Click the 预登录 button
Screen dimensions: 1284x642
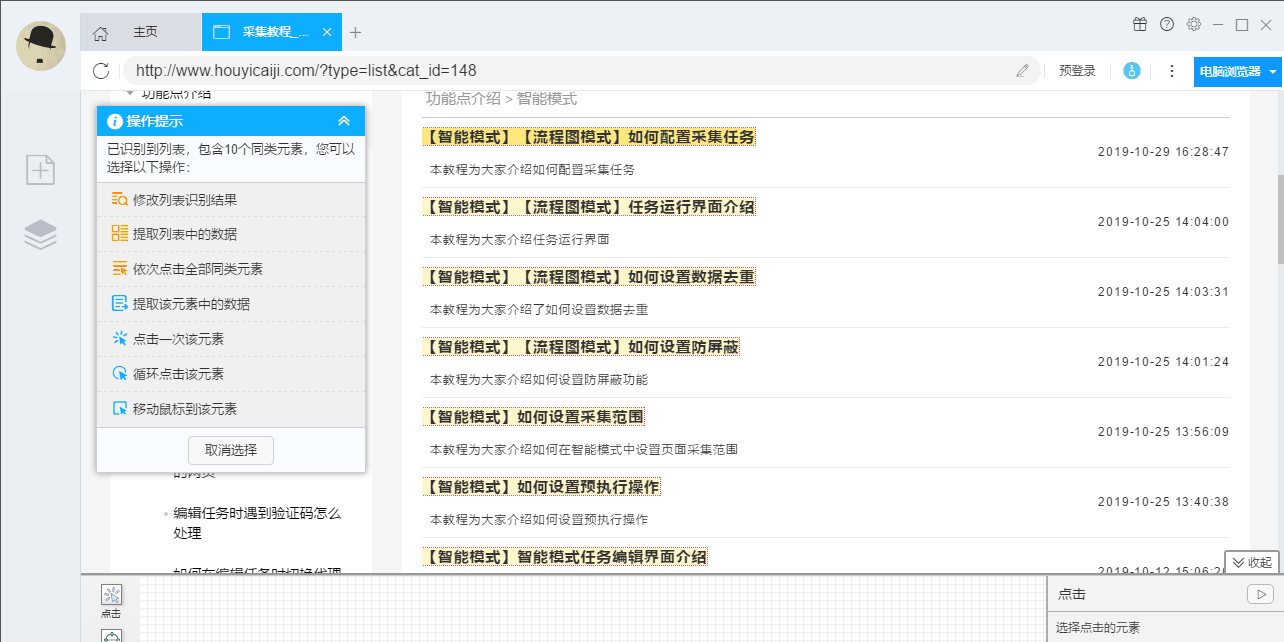pos(1077,71)
